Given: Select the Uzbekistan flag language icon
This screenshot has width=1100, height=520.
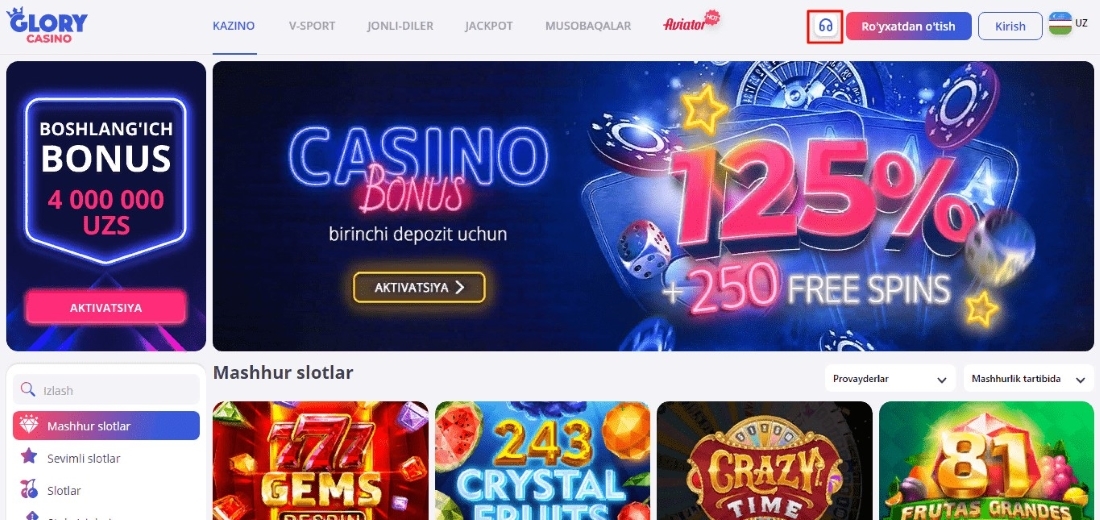Looking at the screenshot, I should (x=1060, y=24).
